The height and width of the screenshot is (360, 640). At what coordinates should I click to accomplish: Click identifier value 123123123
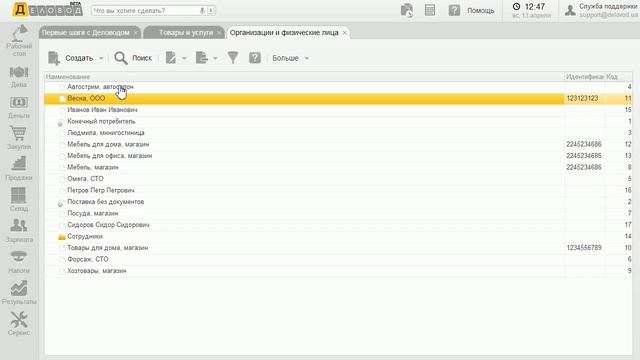[582, 98]
